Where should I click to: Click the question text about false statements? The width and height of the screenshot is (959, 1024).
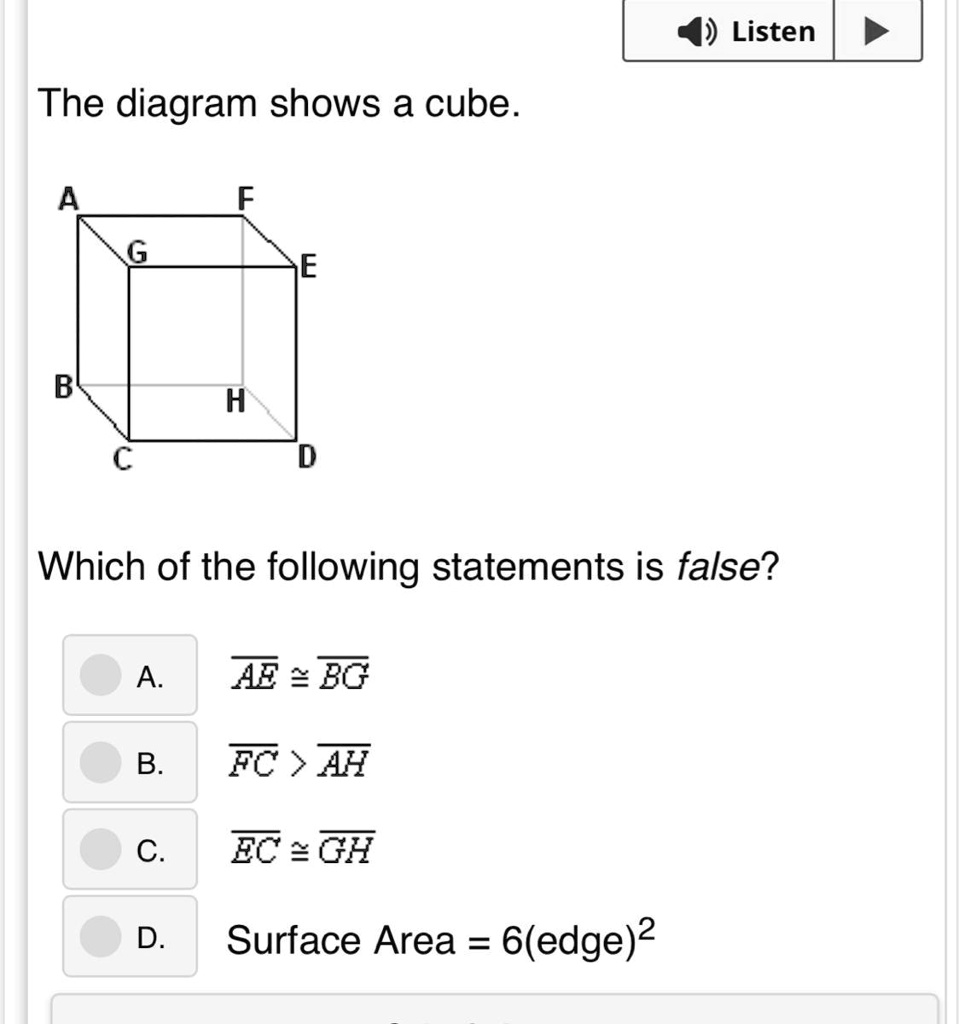click(x=410, y=566)
